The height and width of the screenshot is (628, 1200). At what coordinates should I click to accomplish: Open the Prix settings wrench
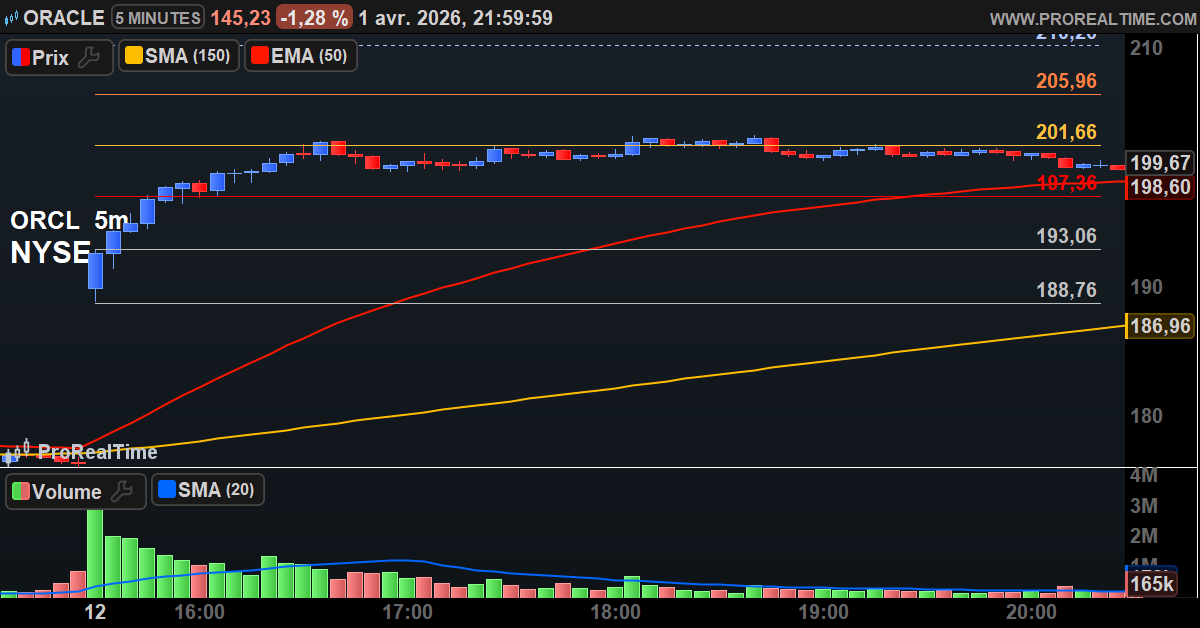[90, 57]
